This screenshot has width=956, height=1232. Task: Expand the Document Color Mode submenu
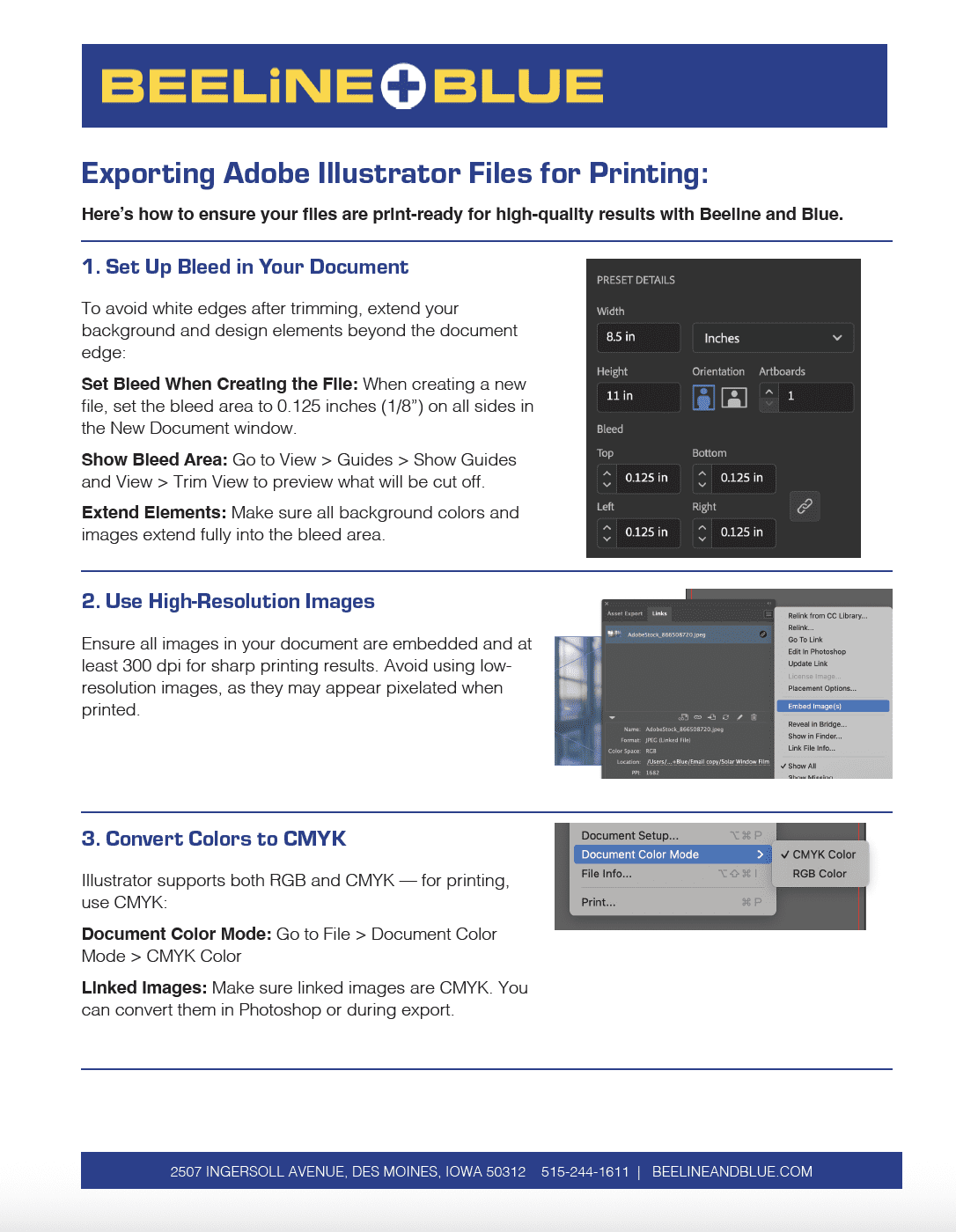(x=673, y=854)
